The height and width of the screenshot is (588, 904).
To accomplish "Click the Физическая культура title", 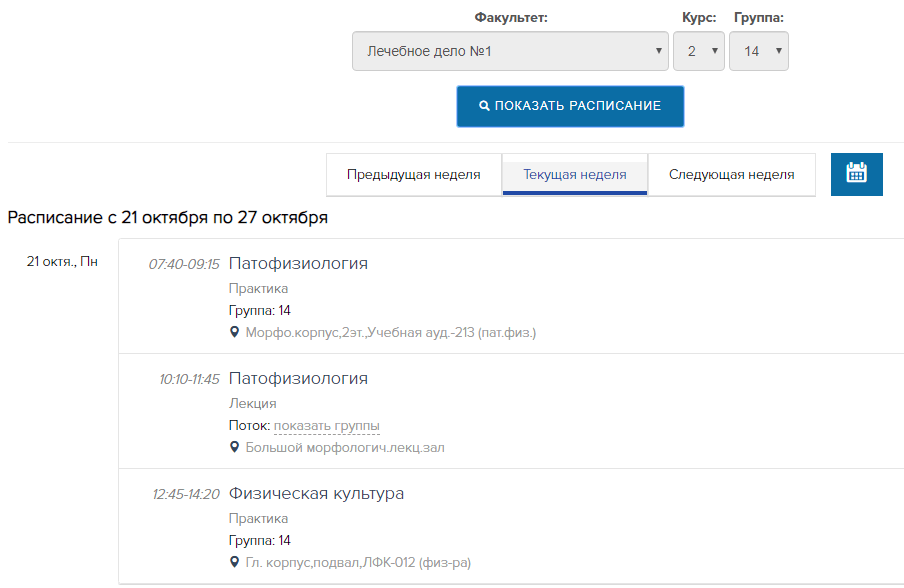I will click(316, 493).
